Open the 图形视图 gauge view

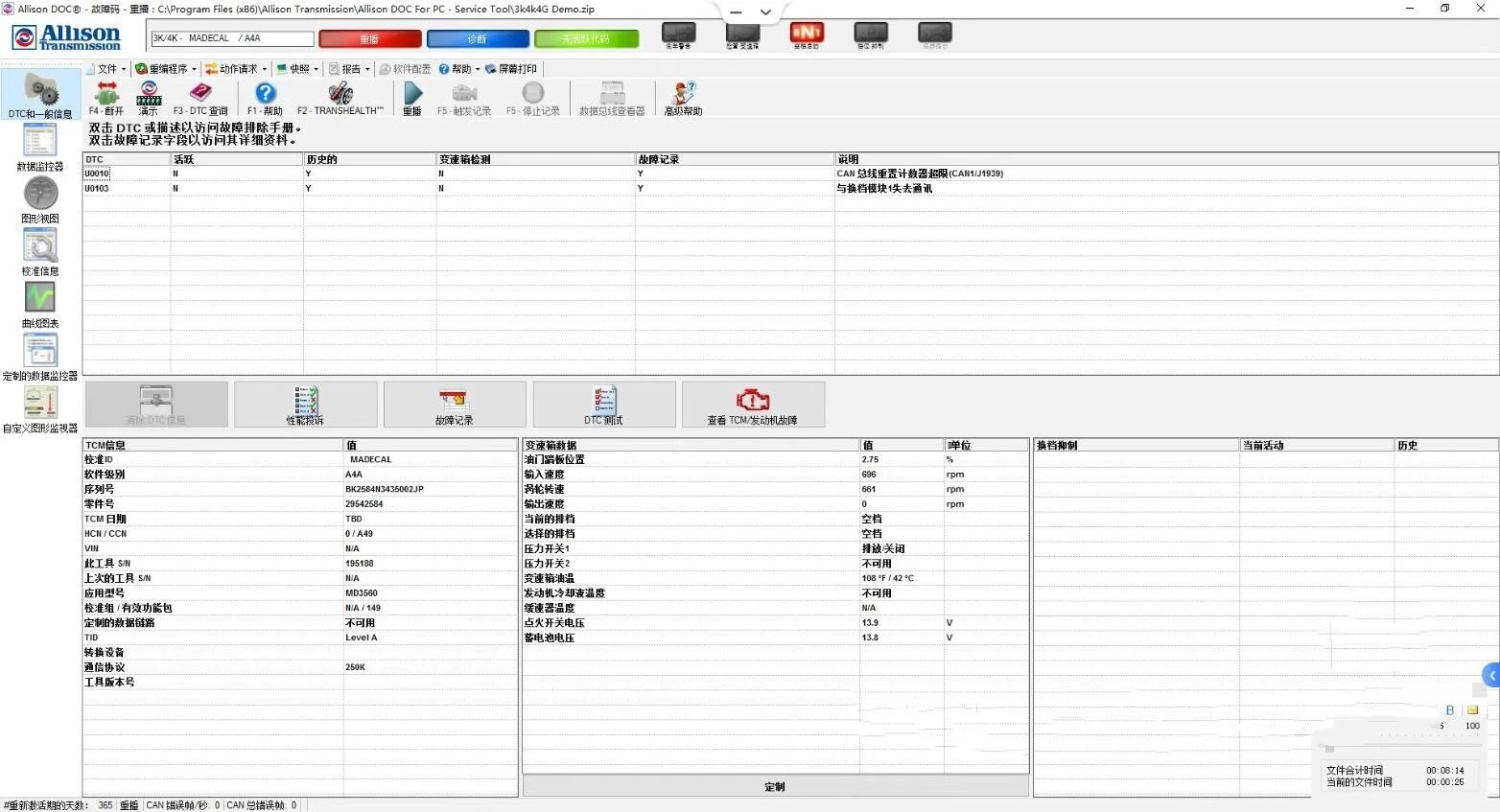(x=40, y=199)
